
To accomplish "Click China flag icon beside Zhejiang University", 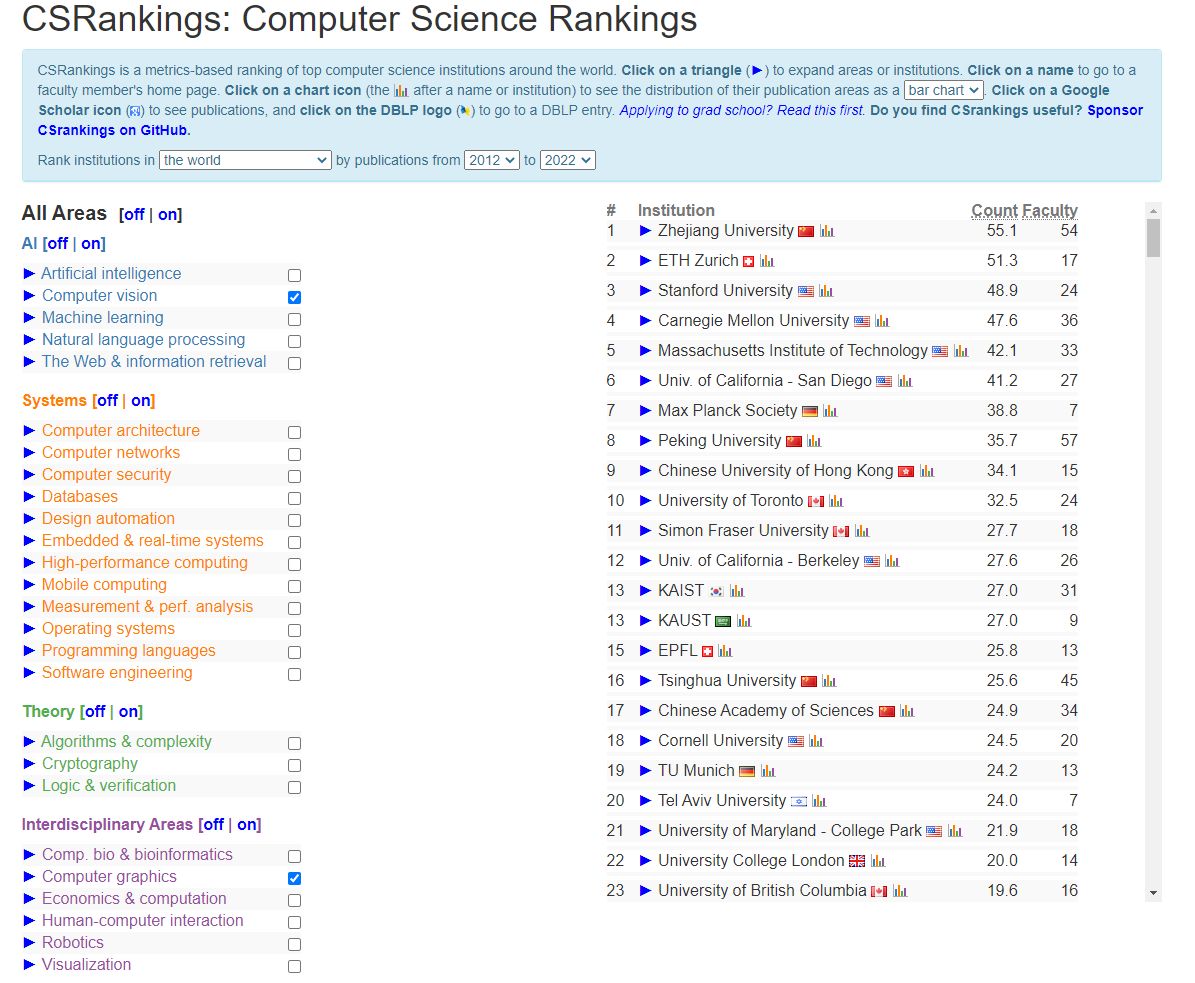I will click(806, 232).
